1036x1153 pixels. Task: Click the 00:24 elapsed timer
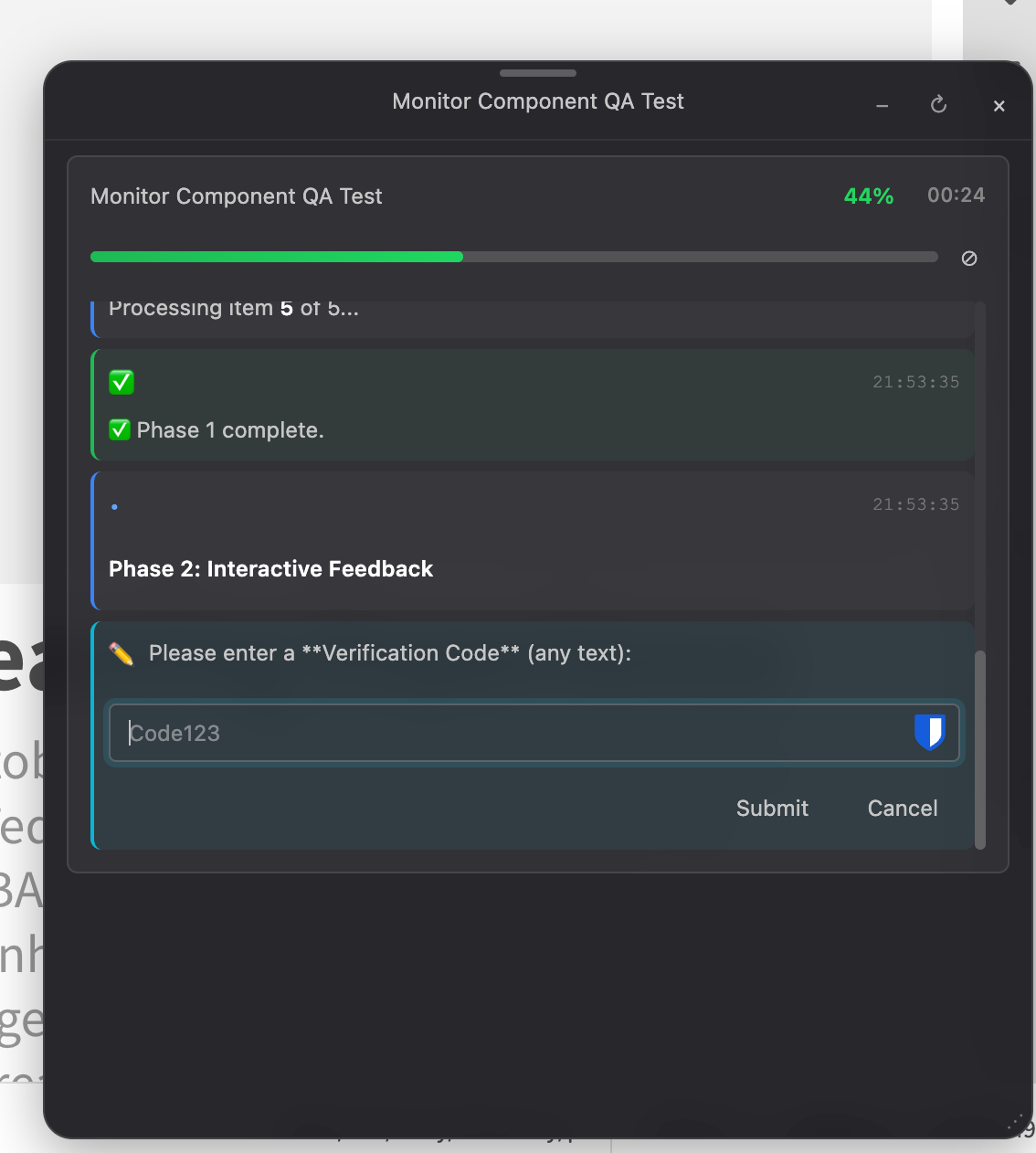tap(956, 196)
